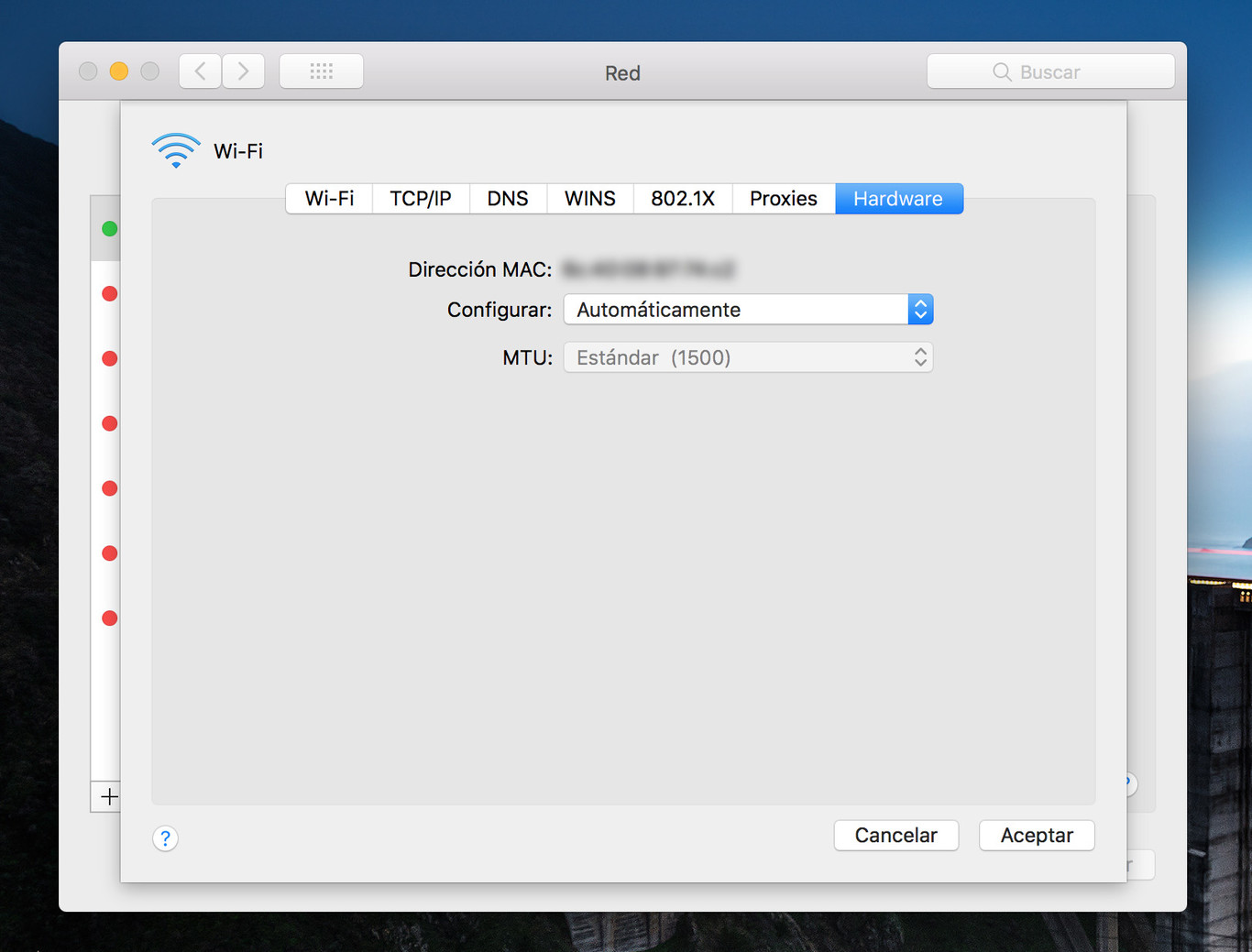Open help via the question mark icon
This screenshot has height=952, width=1252.
[x=165, y=838]
